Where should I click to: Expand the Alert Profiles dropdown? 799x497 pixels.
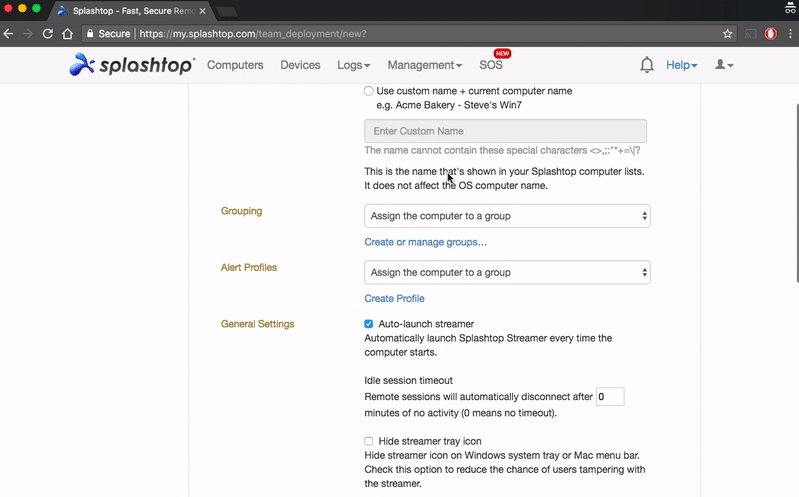[x=507, y=272]
